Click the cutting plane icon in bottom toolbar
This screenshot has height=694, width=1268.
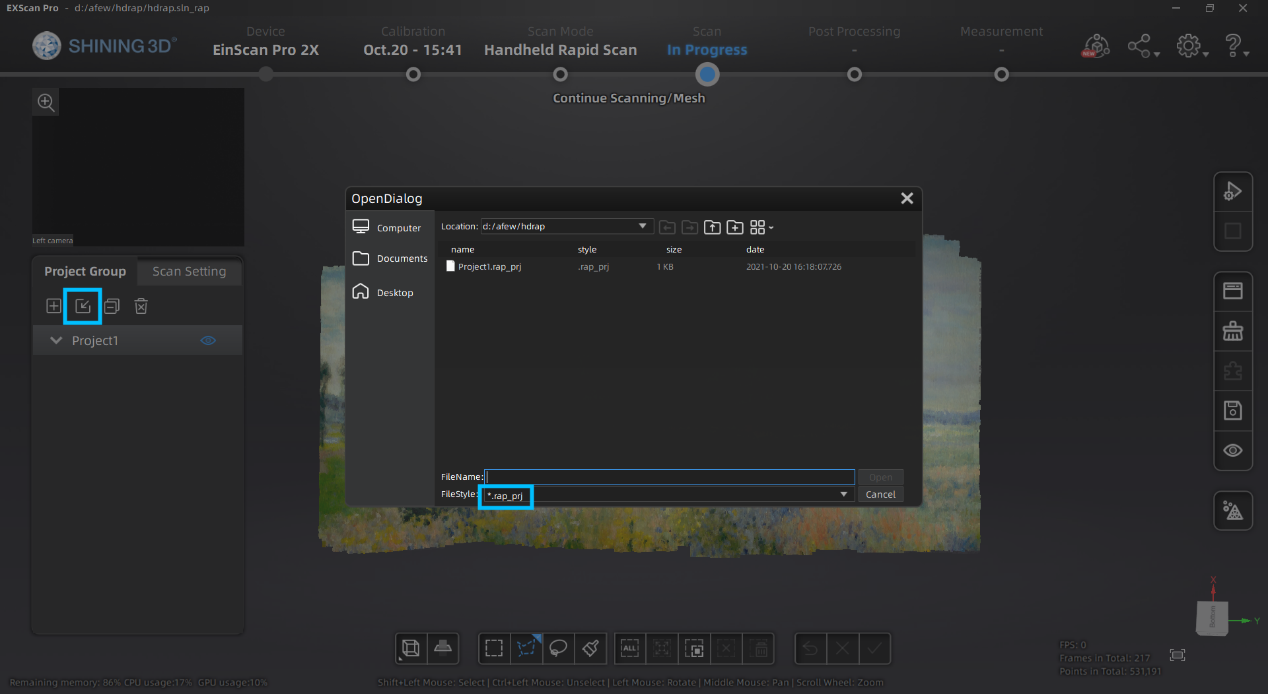444,648
